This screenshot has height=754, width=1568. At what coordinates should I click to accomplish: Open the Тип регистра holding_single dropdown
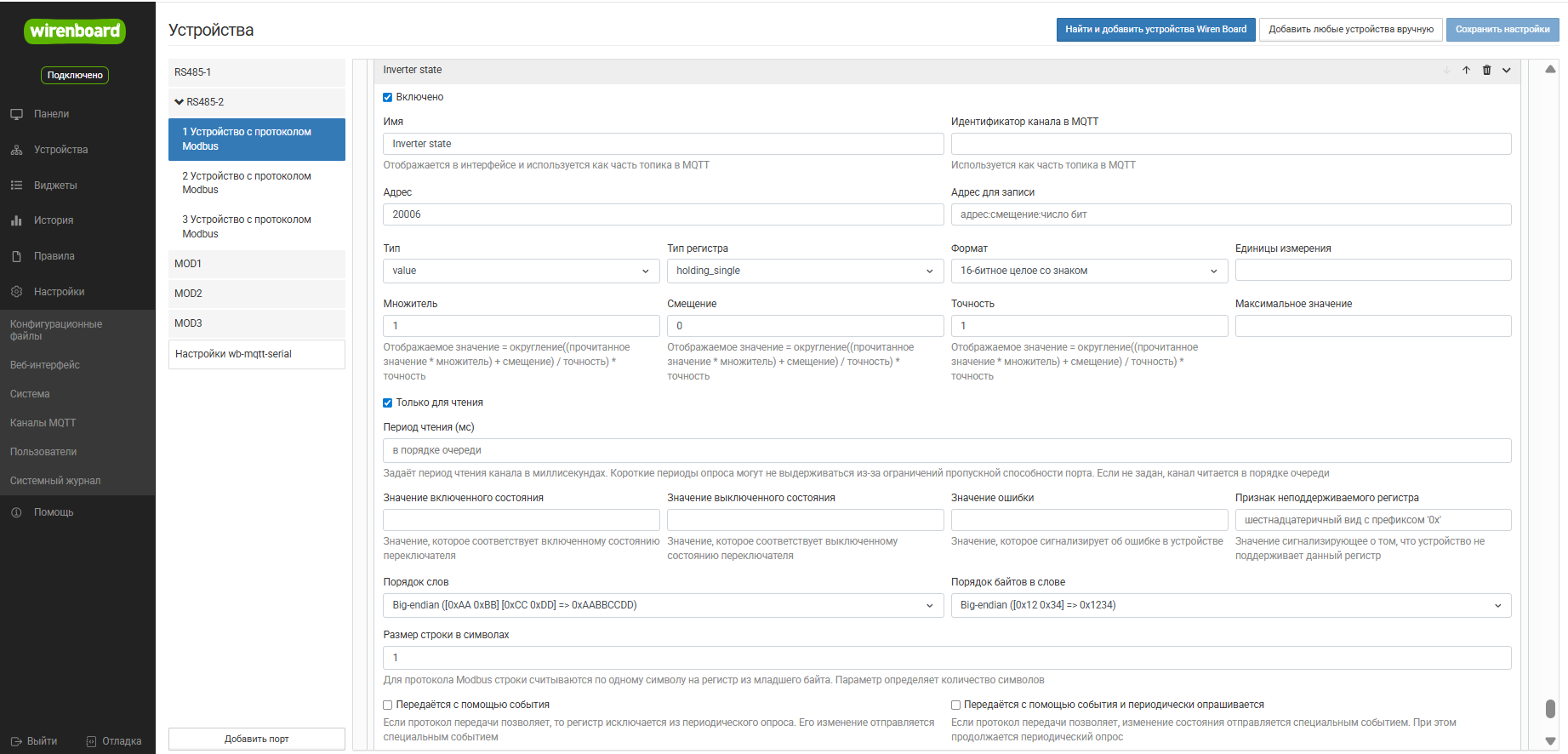click(x=805, y=271)
